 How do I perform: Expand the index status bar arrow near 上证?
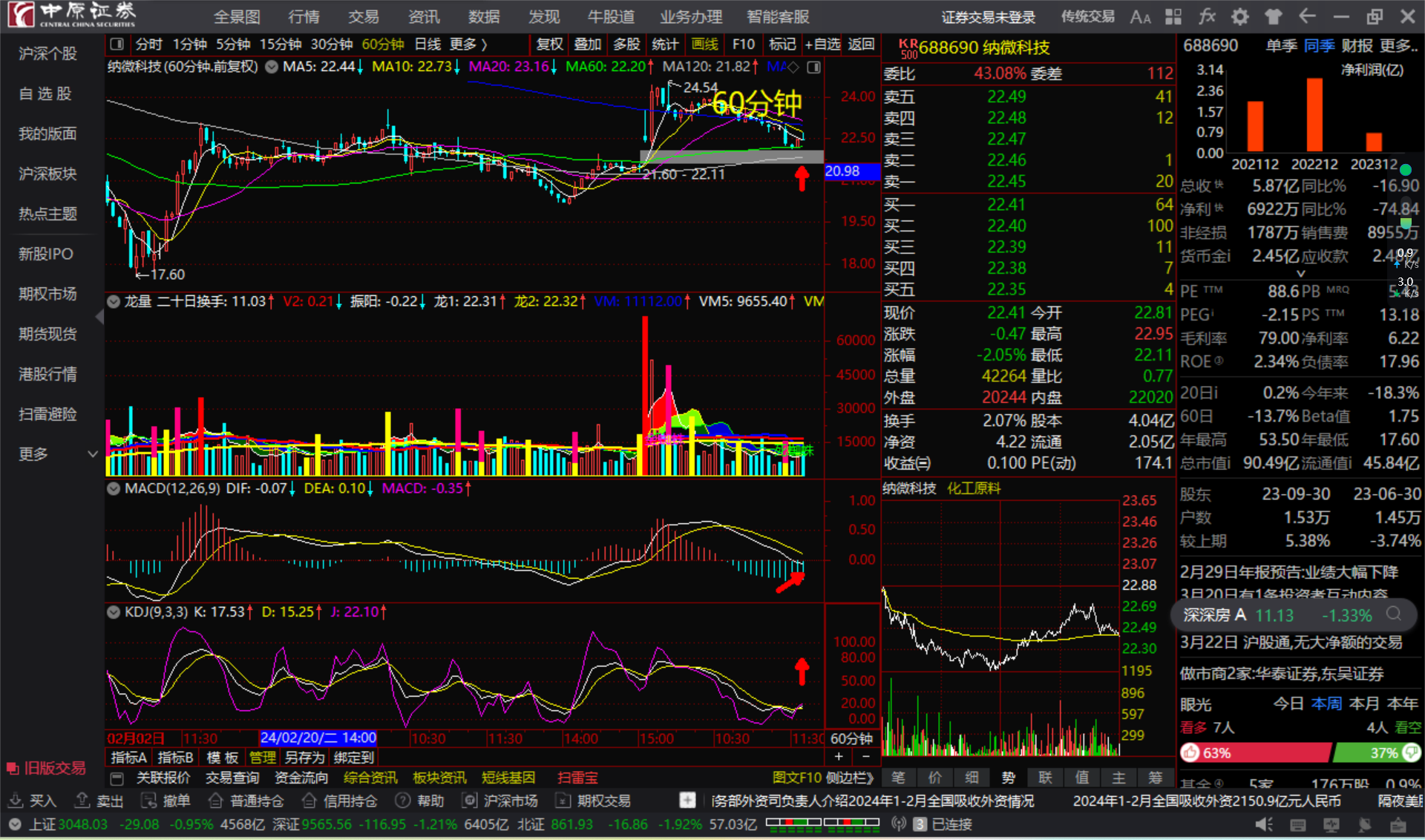click(14, 824)
